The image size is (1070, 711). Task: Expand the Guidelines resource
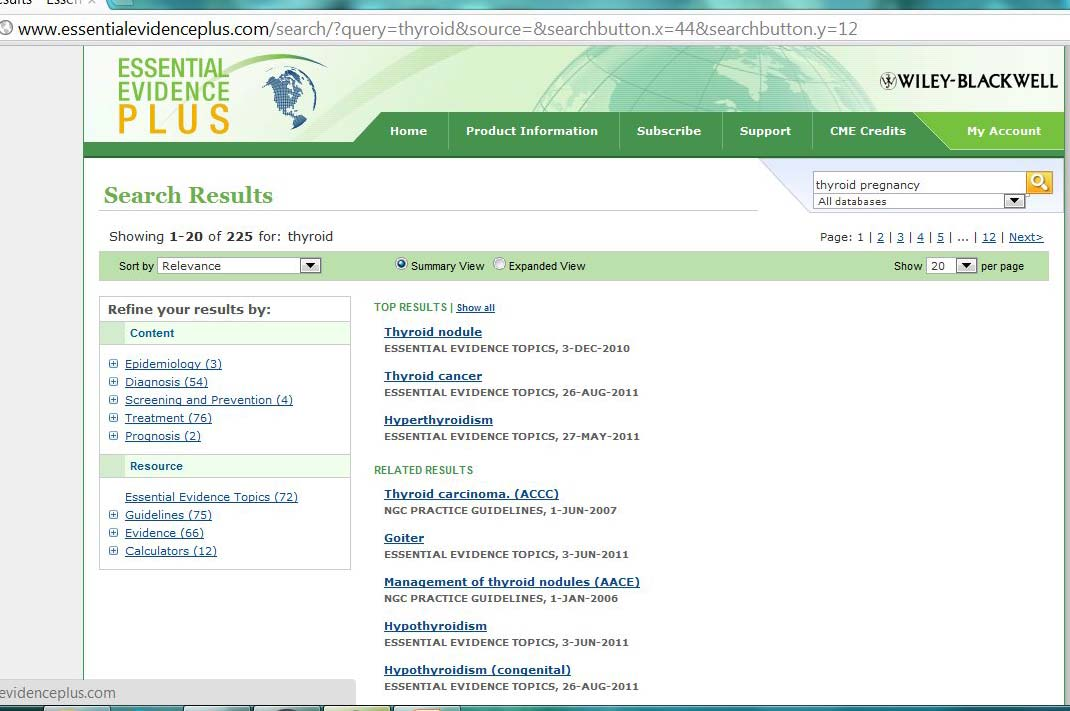[x=113, y=514]
